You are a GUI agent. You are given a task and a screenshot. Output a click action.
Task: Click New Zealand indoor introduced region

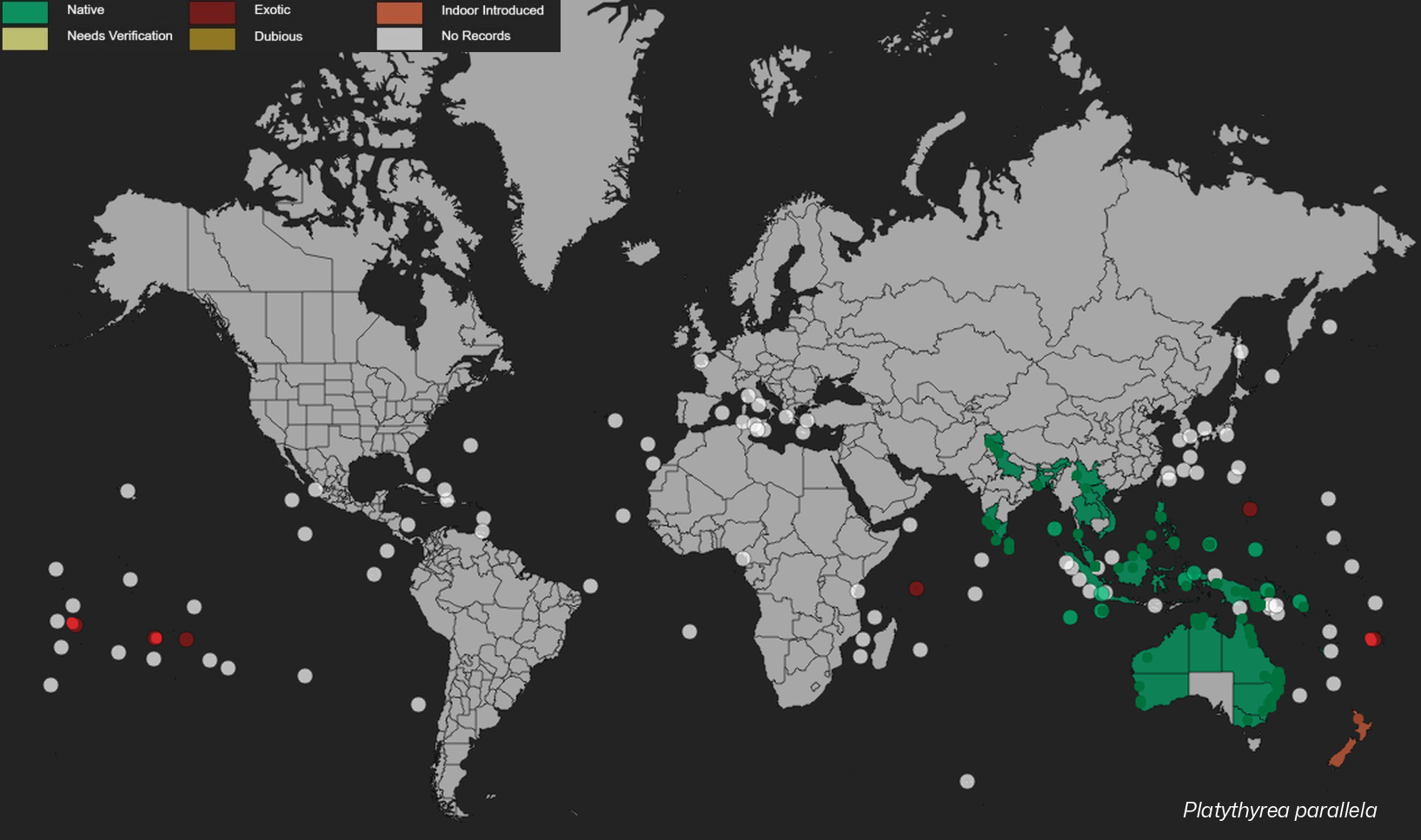point(1350,740)
